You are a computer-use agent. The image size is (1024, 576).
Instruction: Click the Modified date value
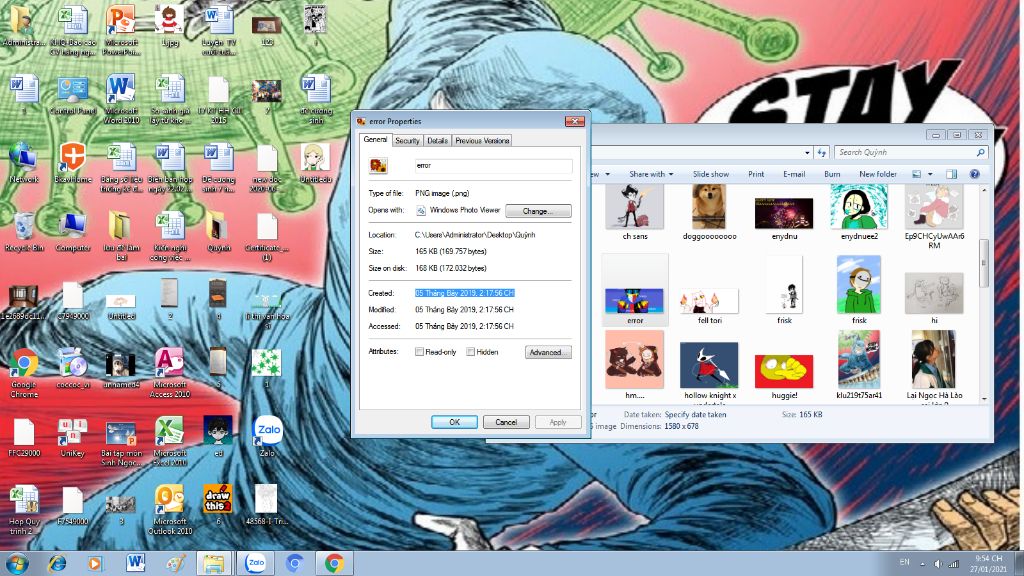pos(464,310)
